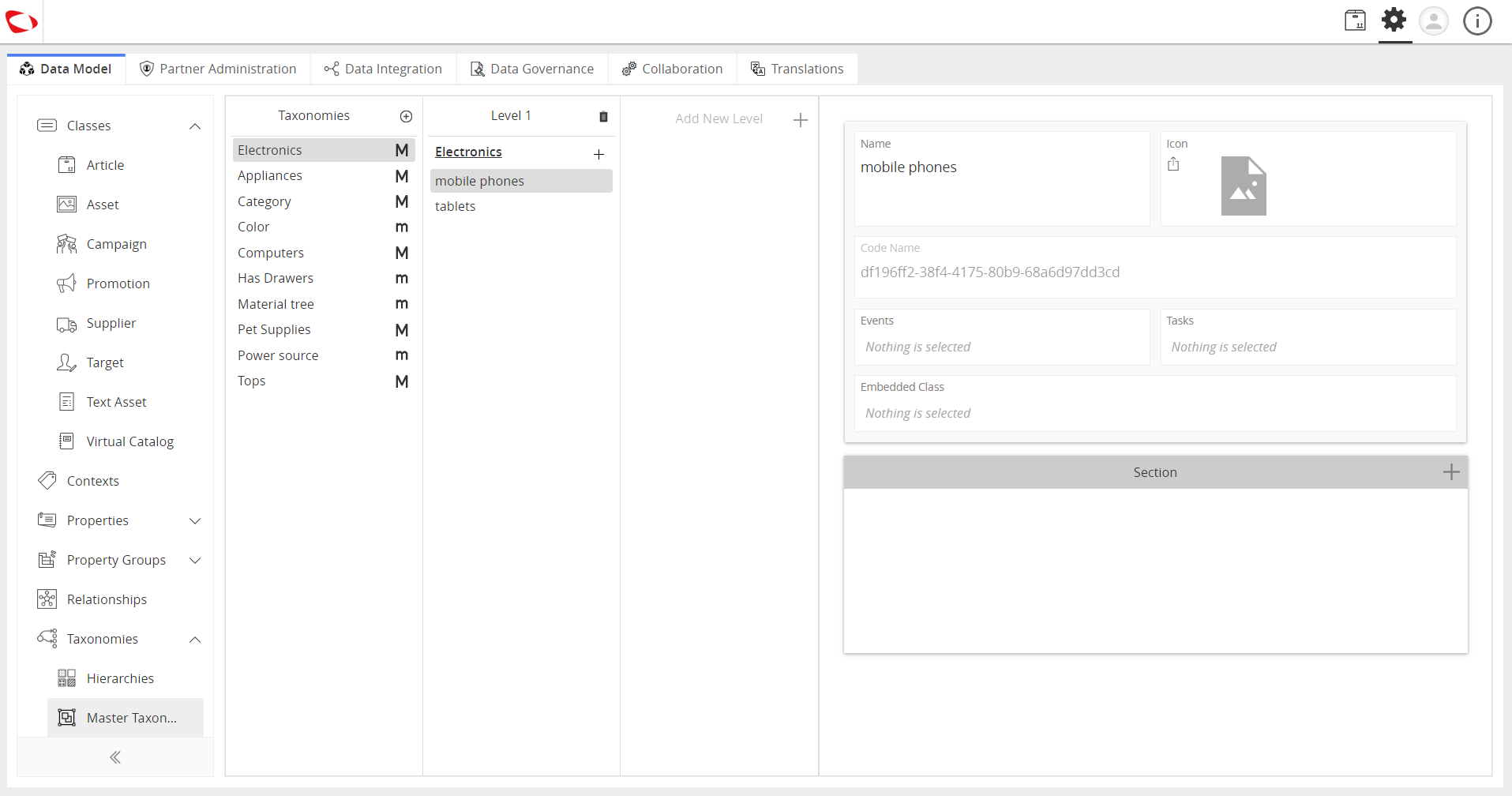Collapse the Classes group chevron
This screenshot has height=796, width=1512.
tap(195, 126)
